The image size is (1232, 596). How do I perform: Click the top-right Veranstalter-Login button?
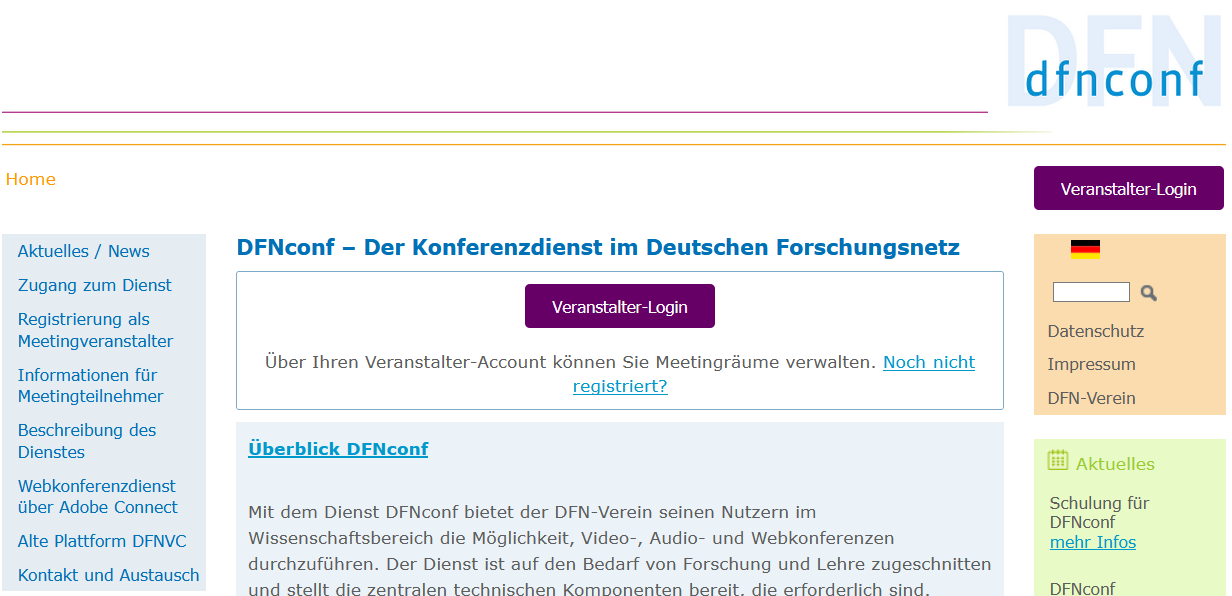tap(1129, 188)
